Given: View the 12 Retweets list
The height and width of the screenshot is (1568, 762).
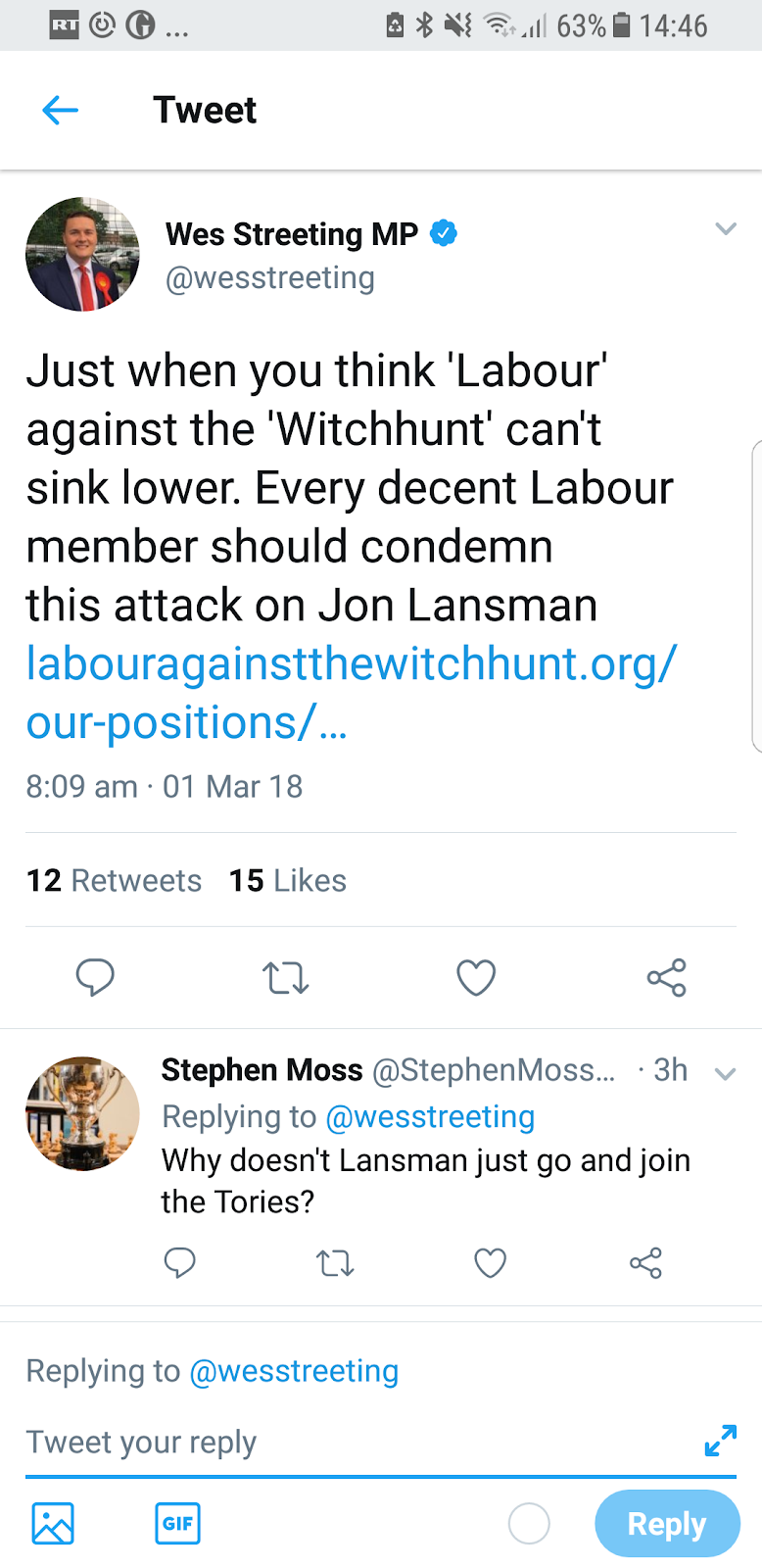Looking at the screenshot, I should pyautogui.click(x=114, y=880).
